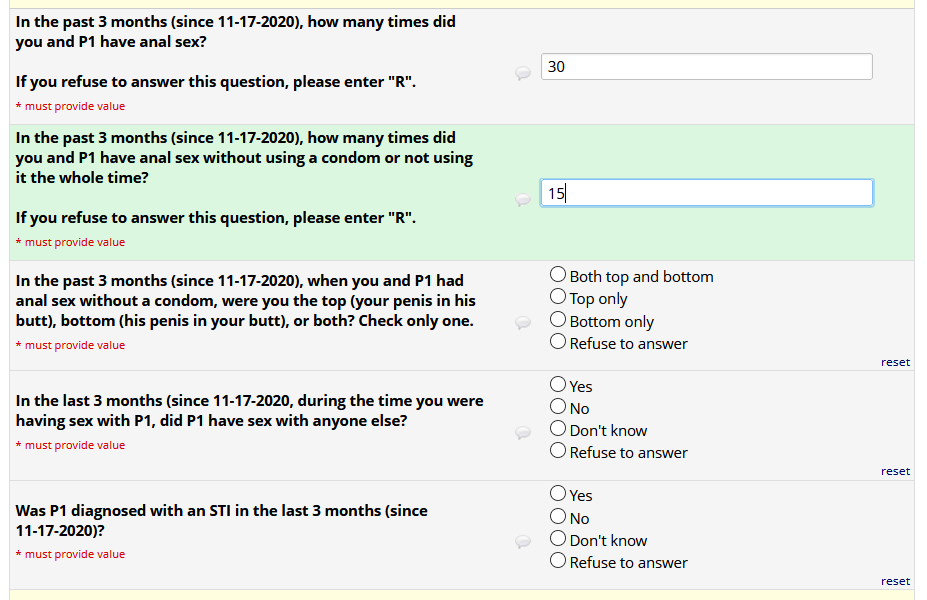
Task: Reset the P1 other partners answer
Action: [x=895, y=471]
